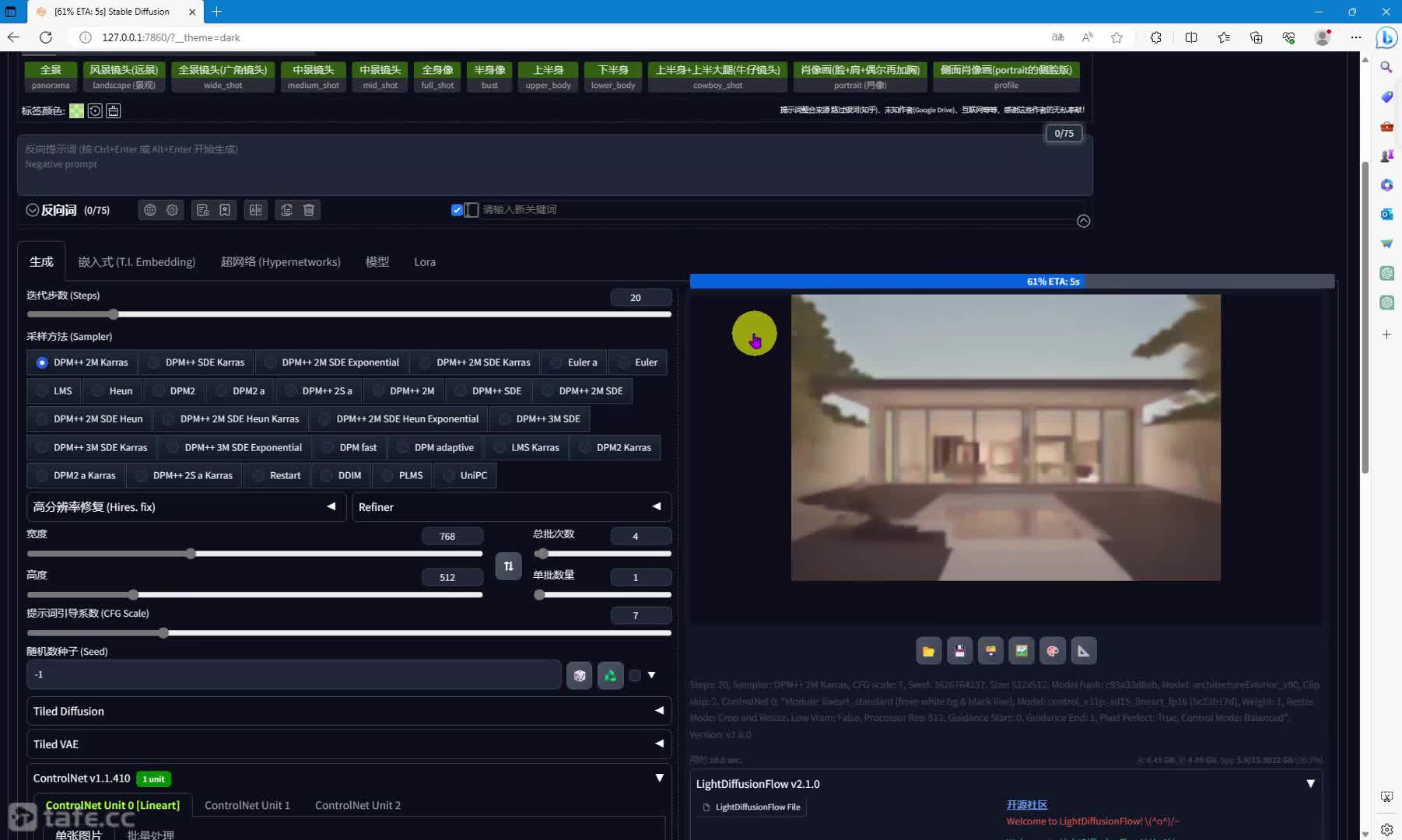Pick the tag color swatch
1402x840 pixels.
(76, 111)
